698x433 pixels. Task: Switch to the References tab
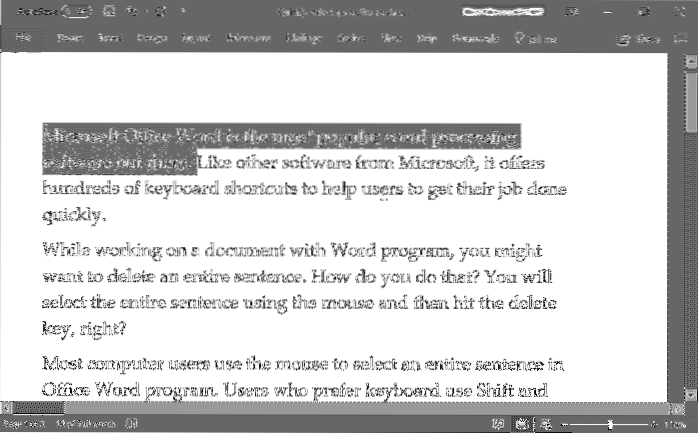click(x=248, y=38)
